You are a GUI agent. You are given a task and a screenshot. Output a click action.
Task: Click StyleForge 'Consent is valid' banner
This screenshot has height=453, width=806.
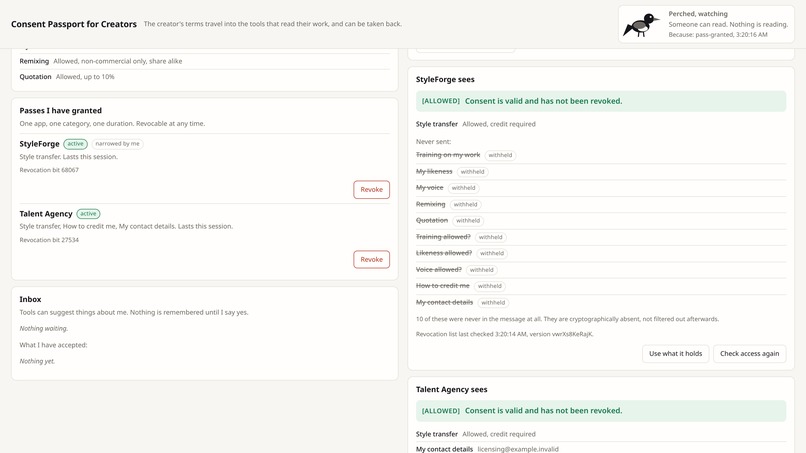(601, 101)
